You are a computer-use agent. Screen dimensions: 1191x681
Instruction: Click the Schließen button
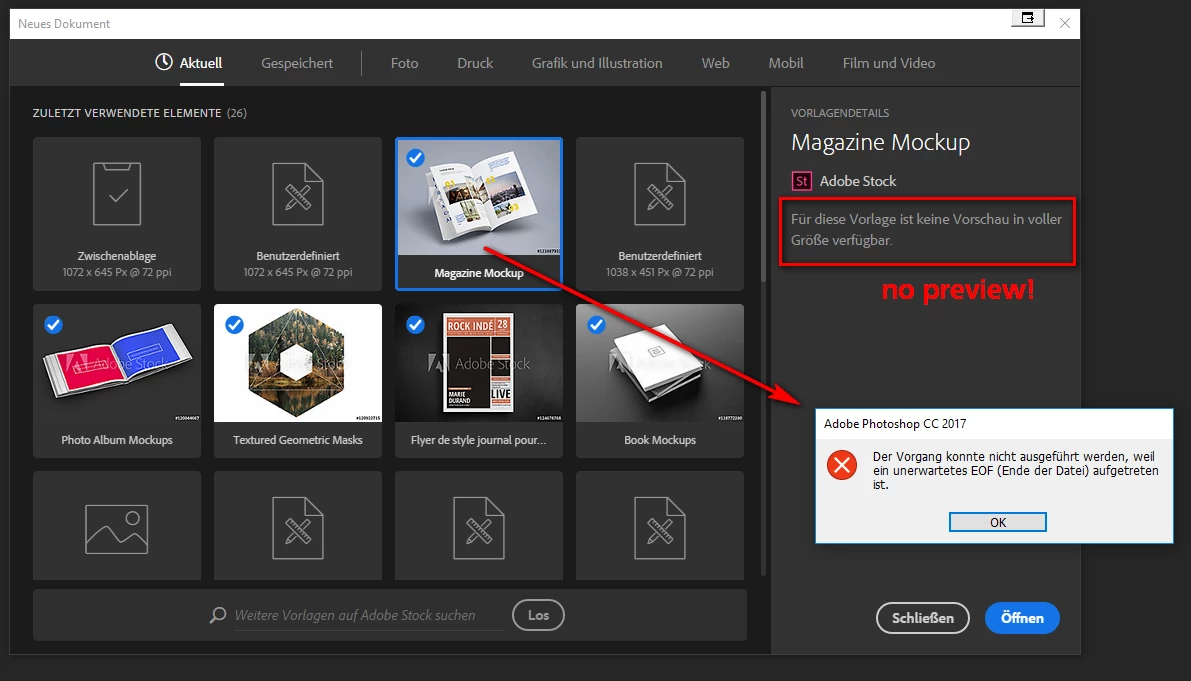(923, 618)
